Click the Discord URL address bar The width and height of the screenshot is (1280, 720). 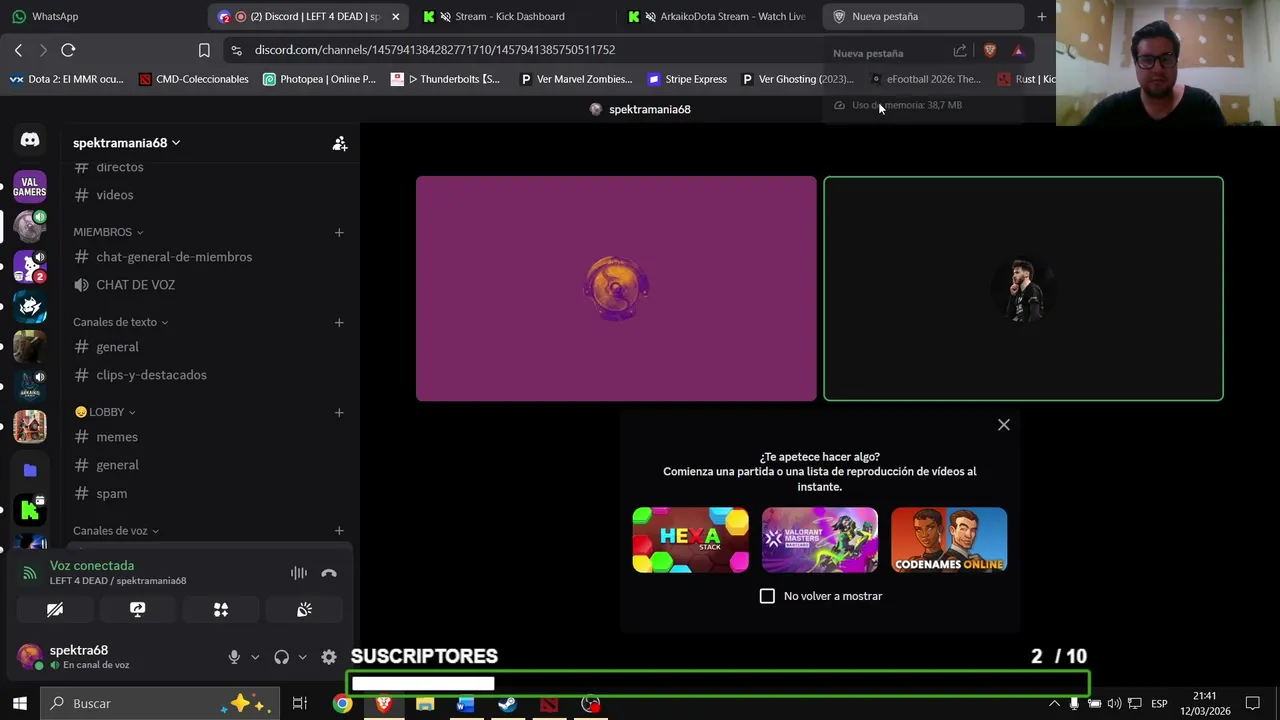[x=435, y=50]
